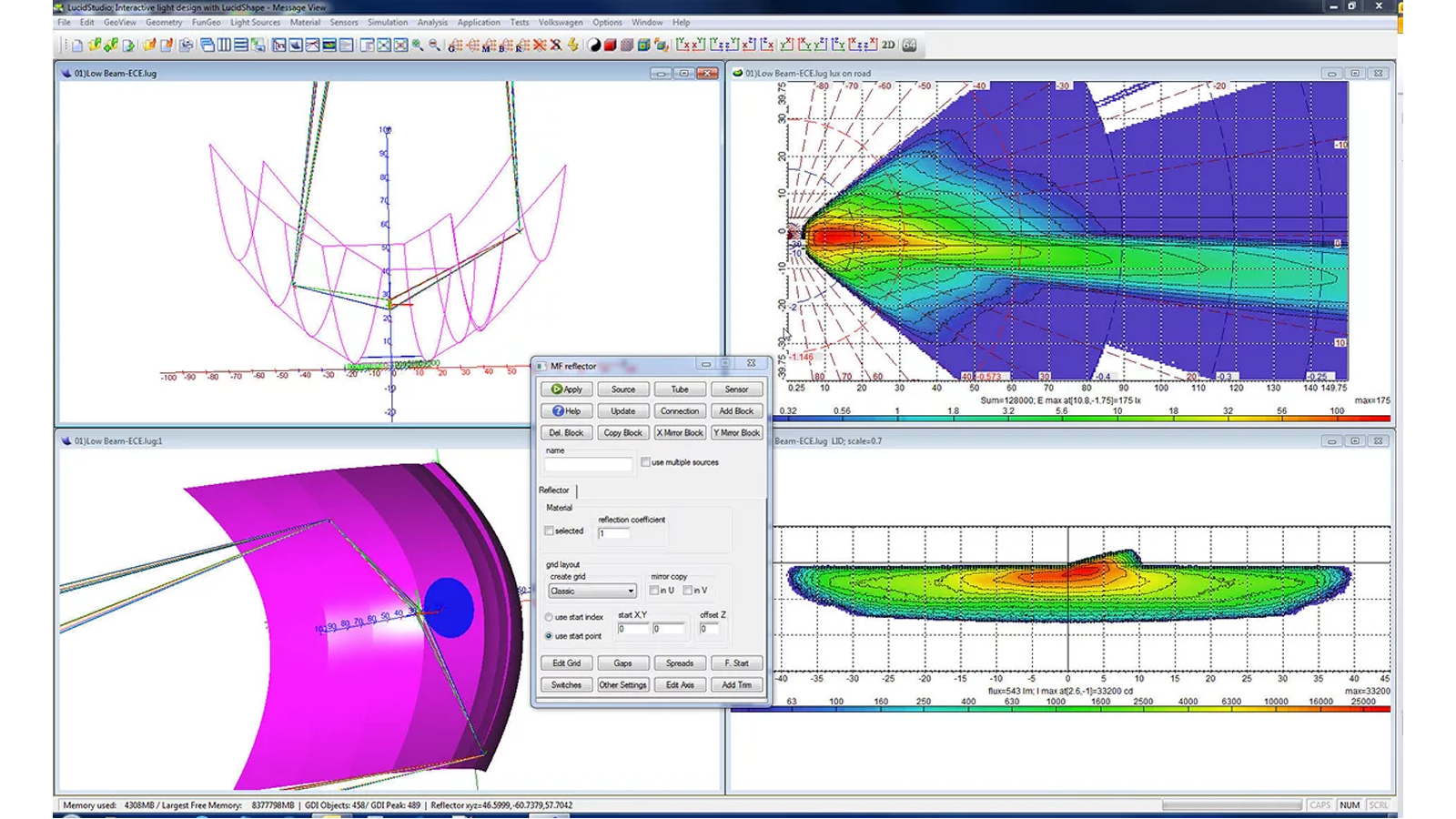This screenshot has height=819, width=1456.
Task: Click the Help button with question mark
Action: coord(566,410)
